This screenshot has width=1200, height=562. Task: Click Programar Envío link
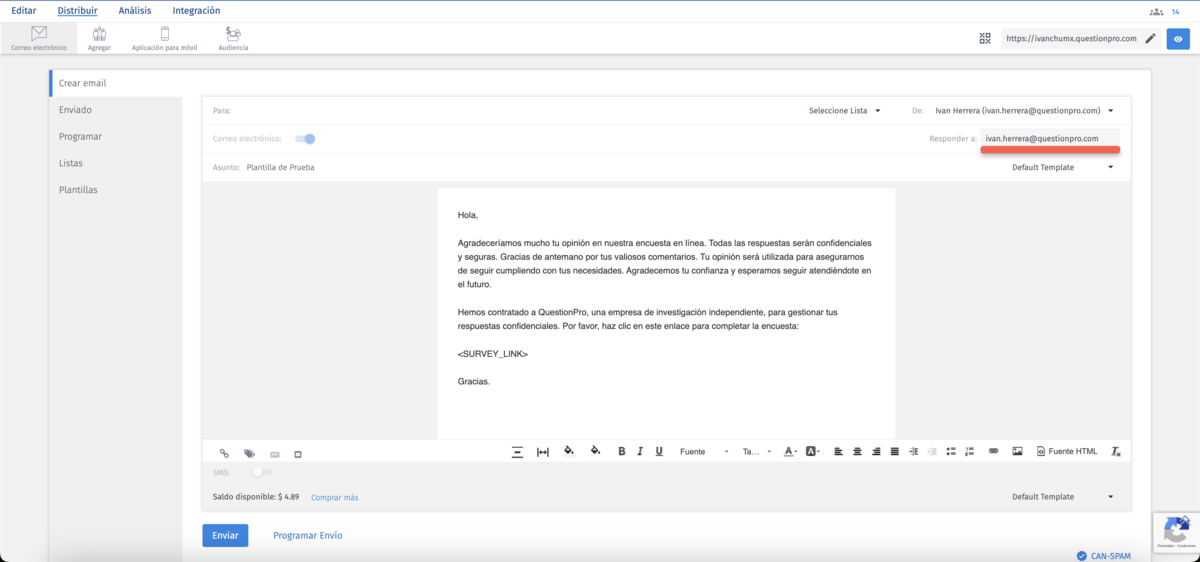coord(308,535)
